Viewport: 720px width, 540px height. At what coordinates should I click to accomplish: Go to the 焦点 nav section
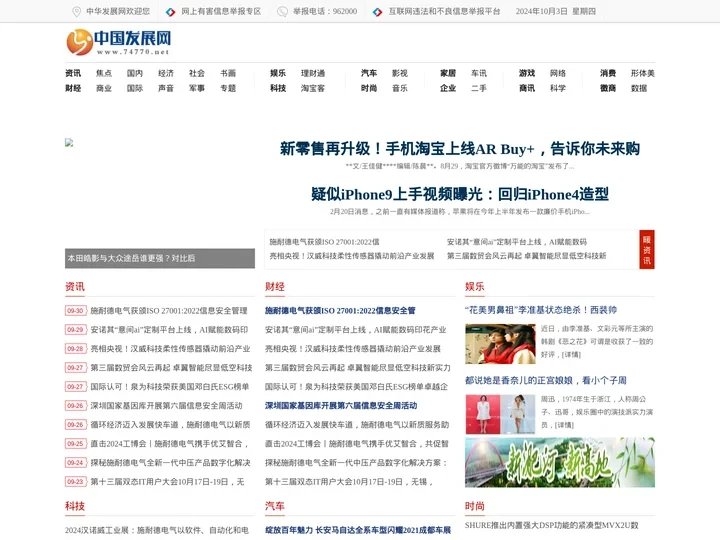pos(104,73)
